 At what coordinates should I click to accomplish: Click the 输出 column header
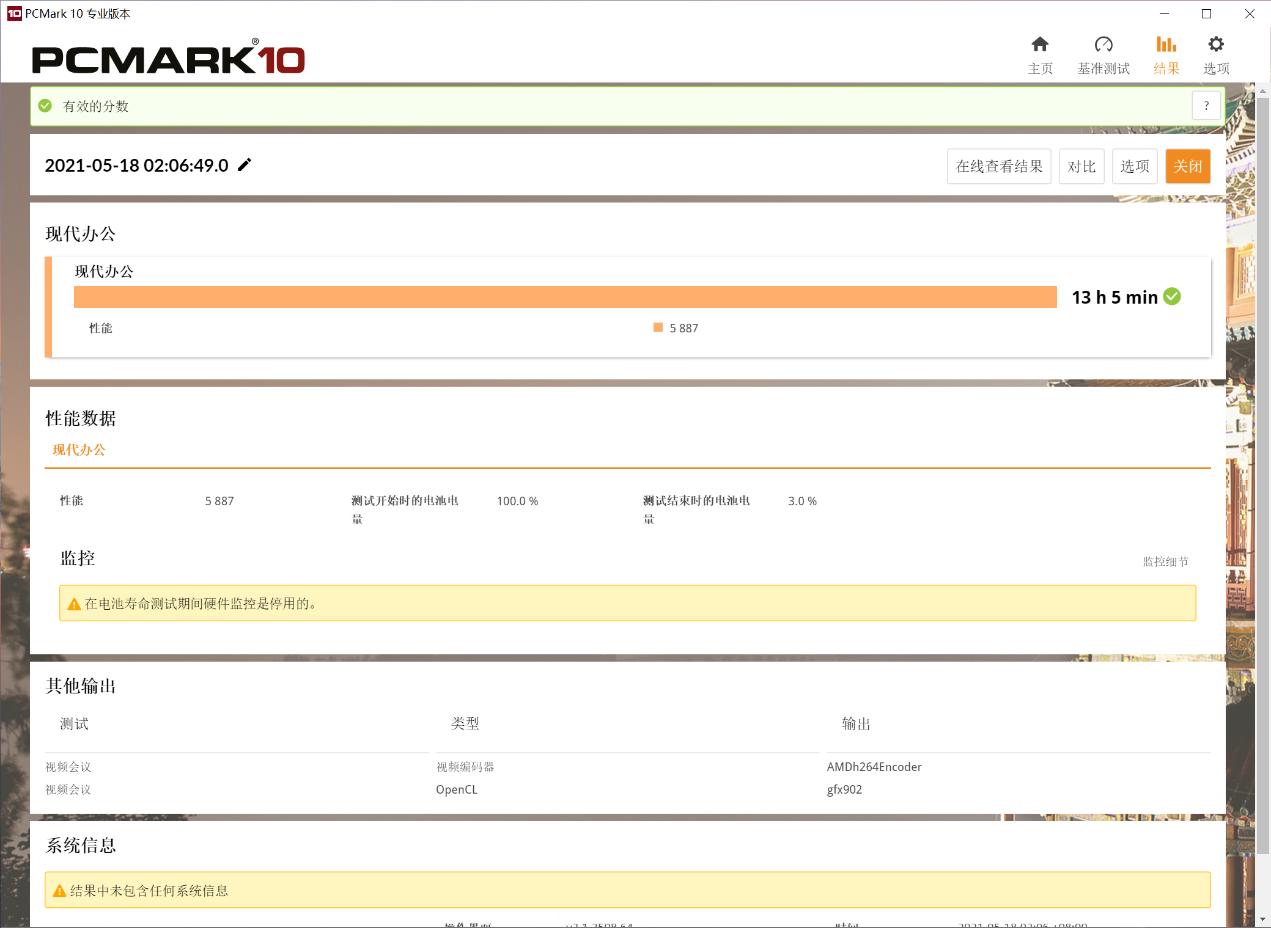pos(856,724)
